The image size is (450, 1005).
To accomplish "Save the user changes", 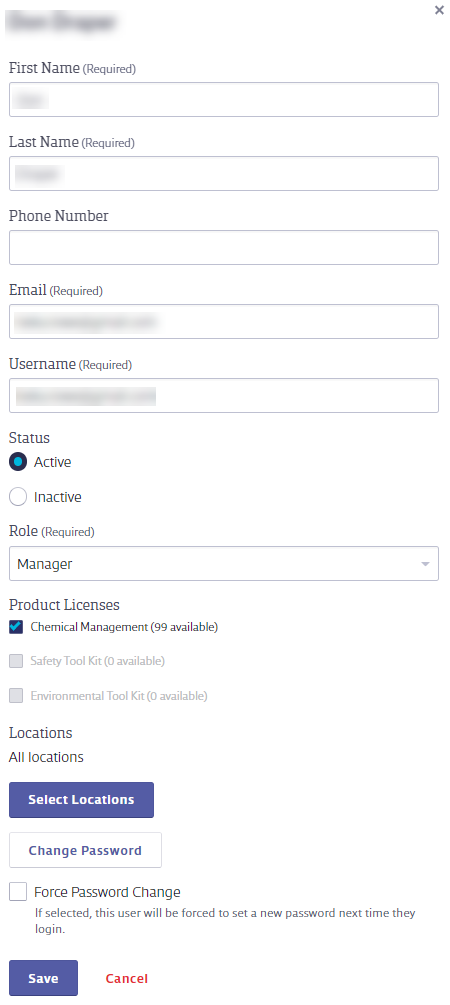I will pyautogui.click(x=44, y=978).
